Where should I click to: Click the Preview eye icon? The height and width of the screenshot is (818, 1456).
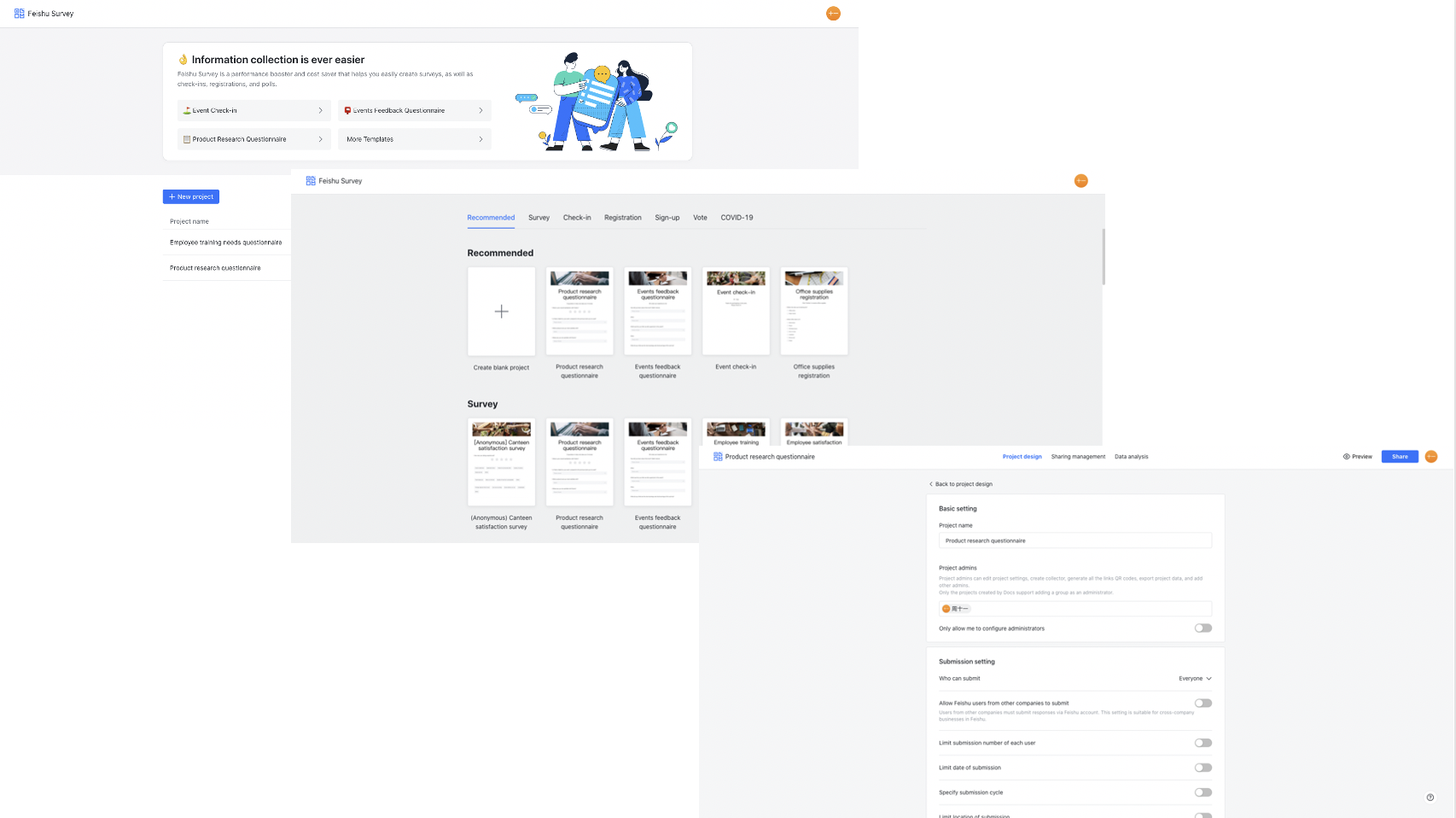1347,456
